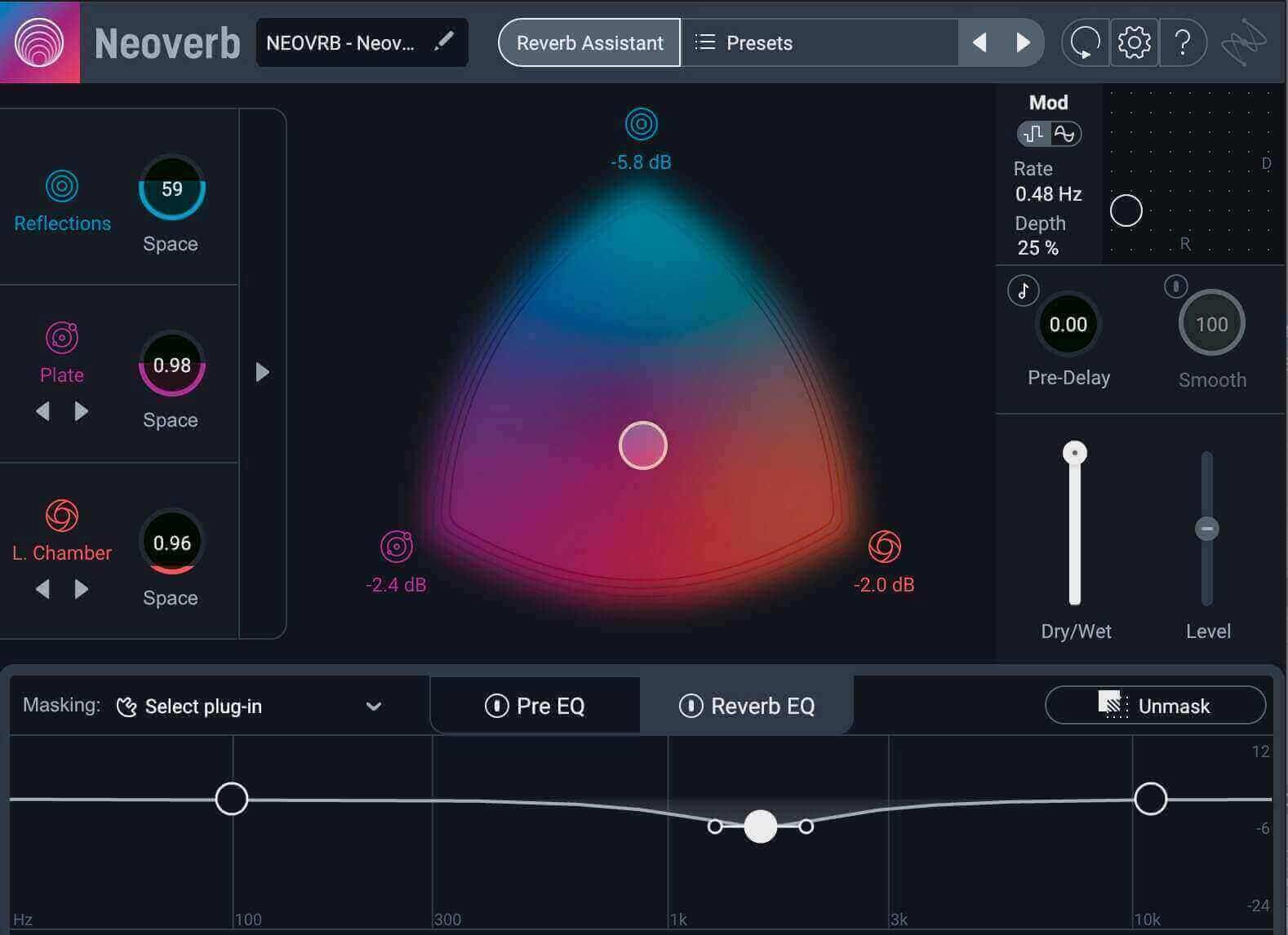Click the Unmask button

tap(1155, 705)
